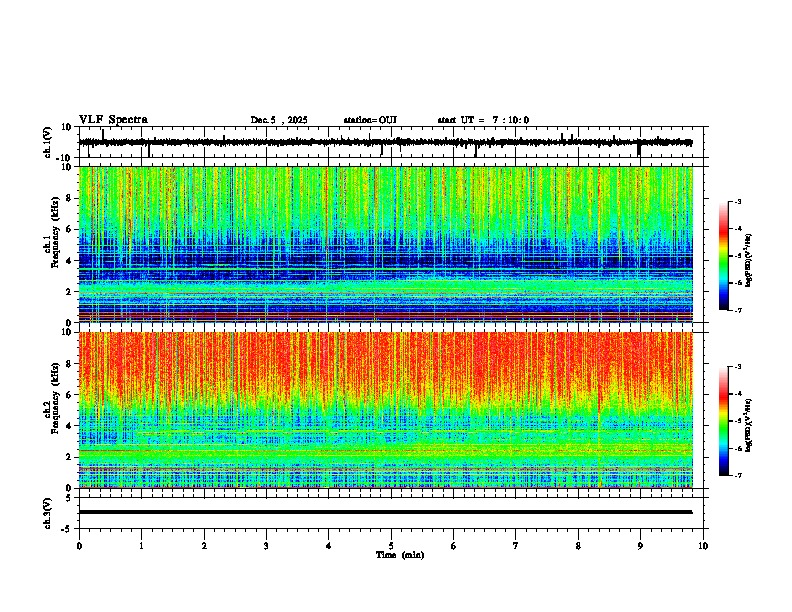Click the x-axis tick label "3"

[x=266, y=546]
